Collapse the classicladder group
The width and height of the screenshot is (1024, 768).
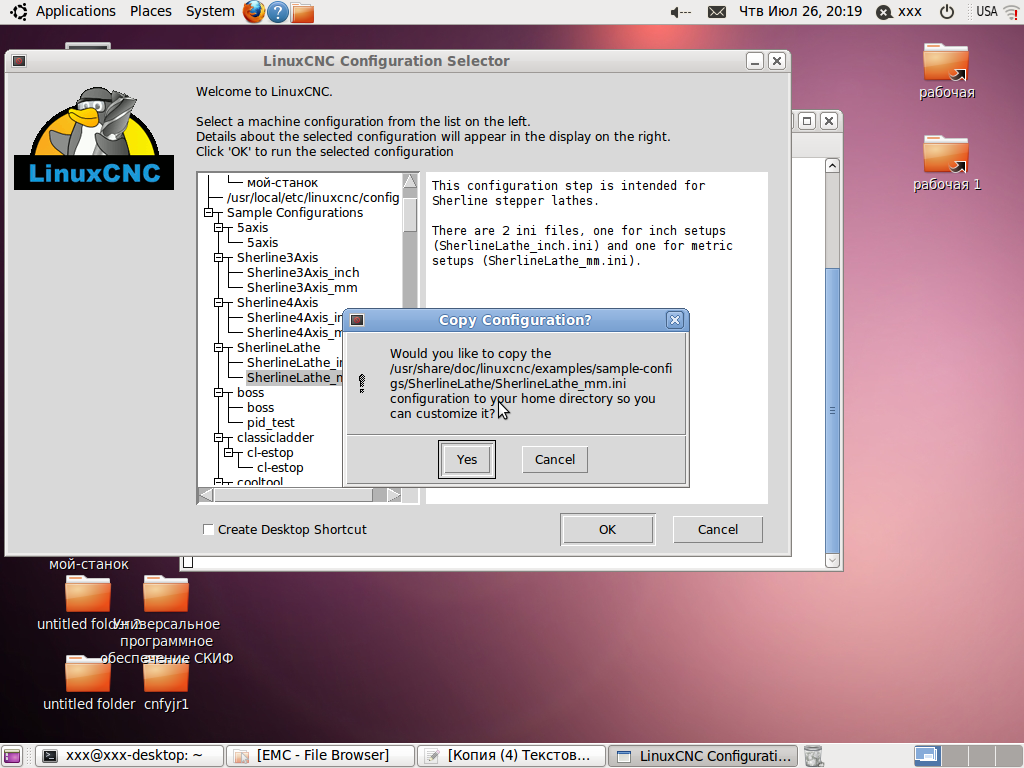coord(219,438)
